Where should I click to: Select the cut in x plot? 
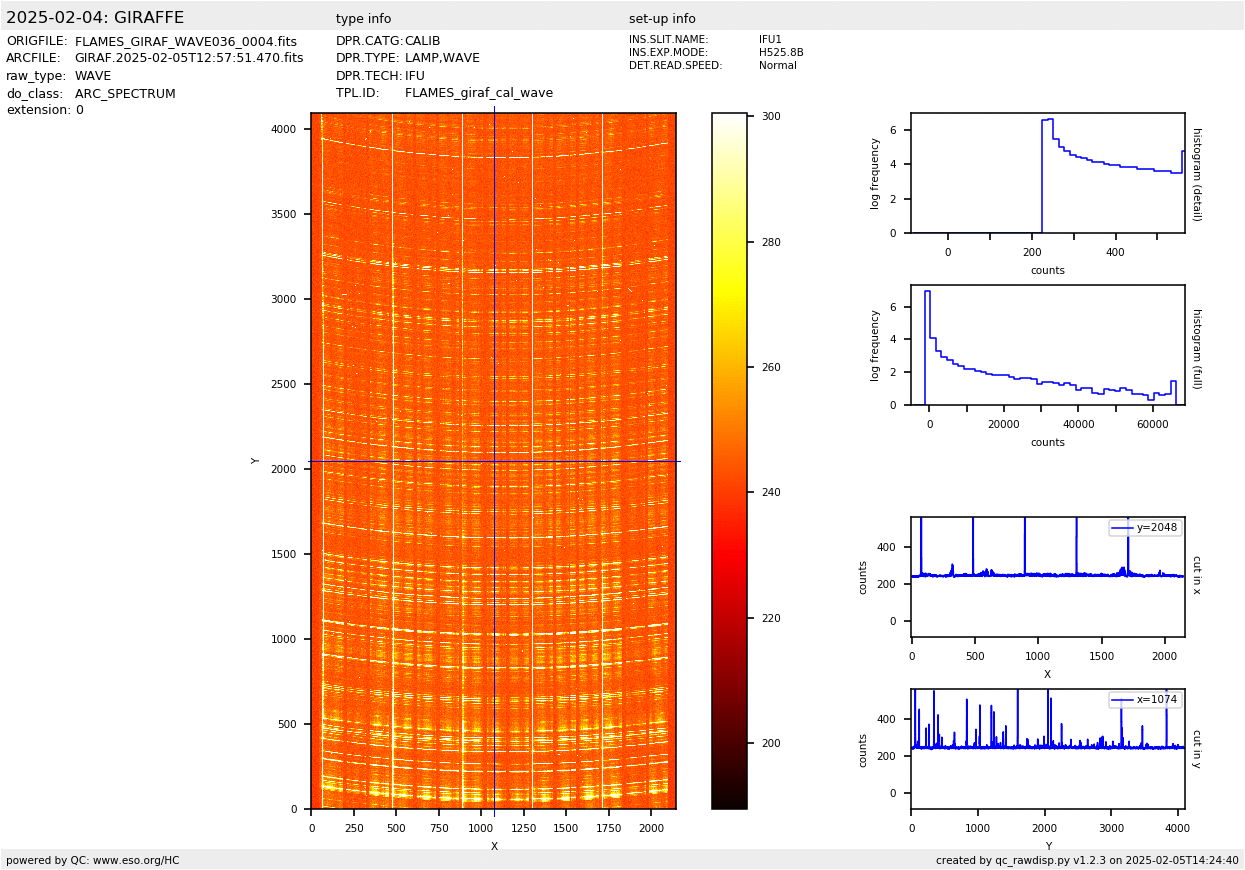point(1047,576)
